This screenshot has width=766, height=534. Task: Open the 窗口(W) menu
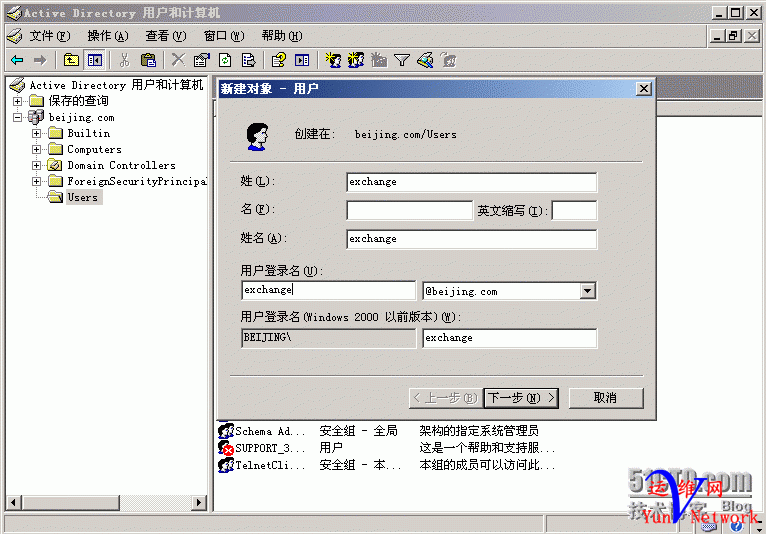click(224, 36)
